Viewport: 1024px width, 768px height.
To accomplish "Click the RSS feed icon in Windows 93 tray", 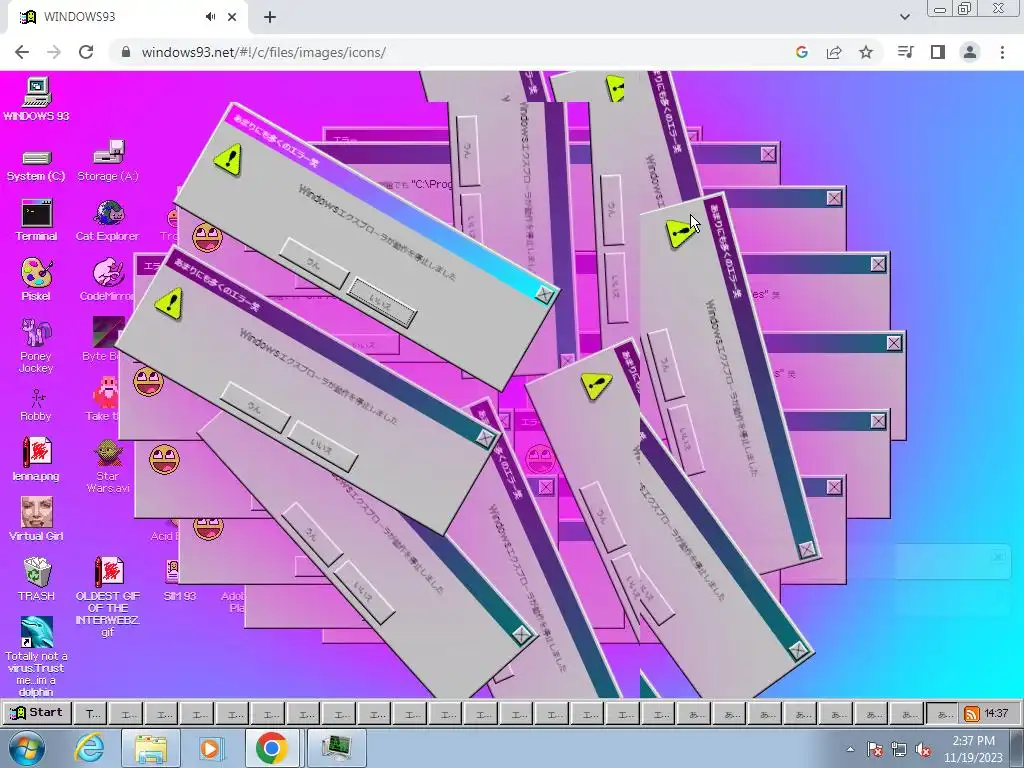I will click(x=971, y=714).
